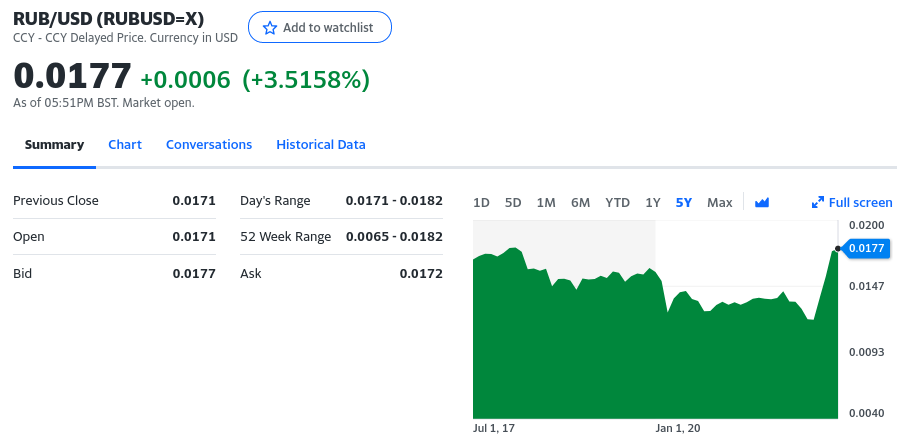Select the Max chart range
Screen dimensions: 897x443
(720, 203)
